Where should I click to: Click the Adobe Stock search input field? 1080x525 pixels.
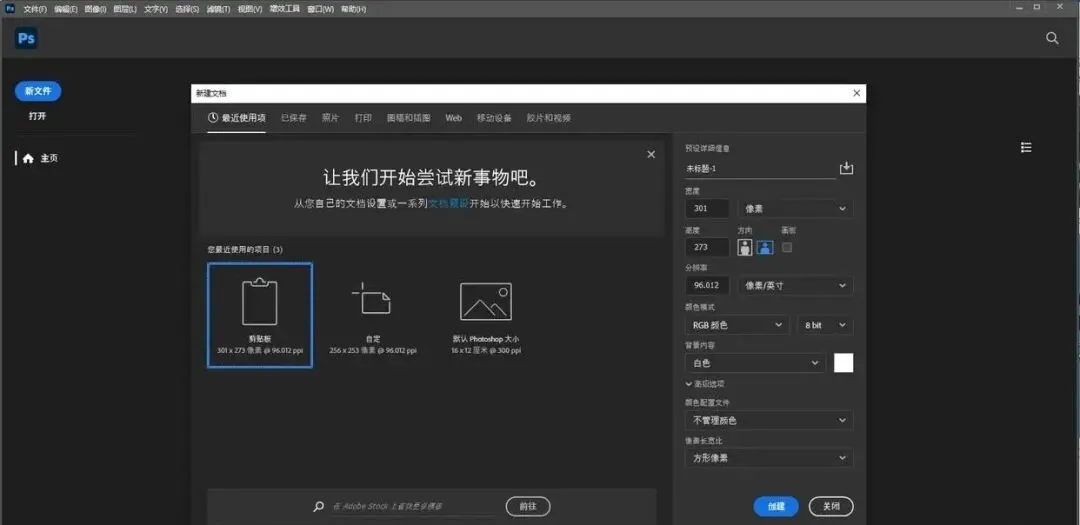coord(413,506)
